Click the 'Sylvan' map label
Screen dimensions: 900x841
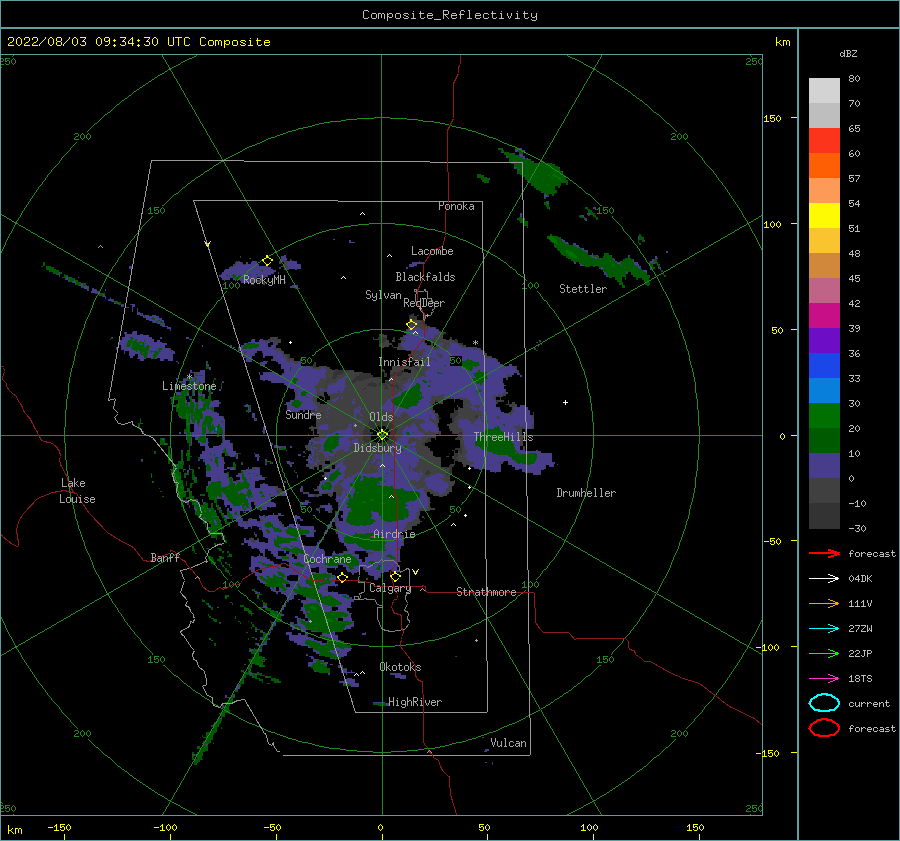coord(383,295)
